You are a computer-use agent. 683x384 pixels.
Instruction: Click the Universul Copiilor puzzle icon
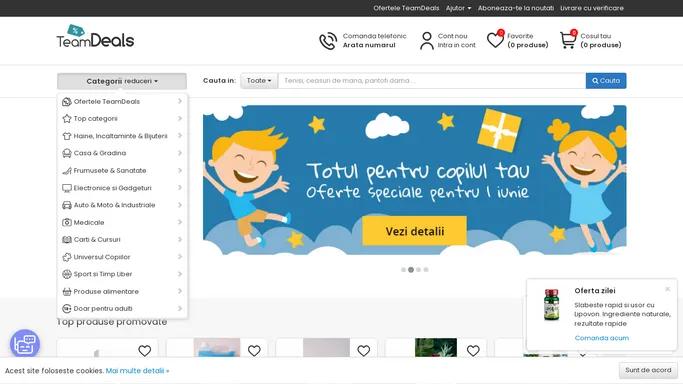point(67,257)
